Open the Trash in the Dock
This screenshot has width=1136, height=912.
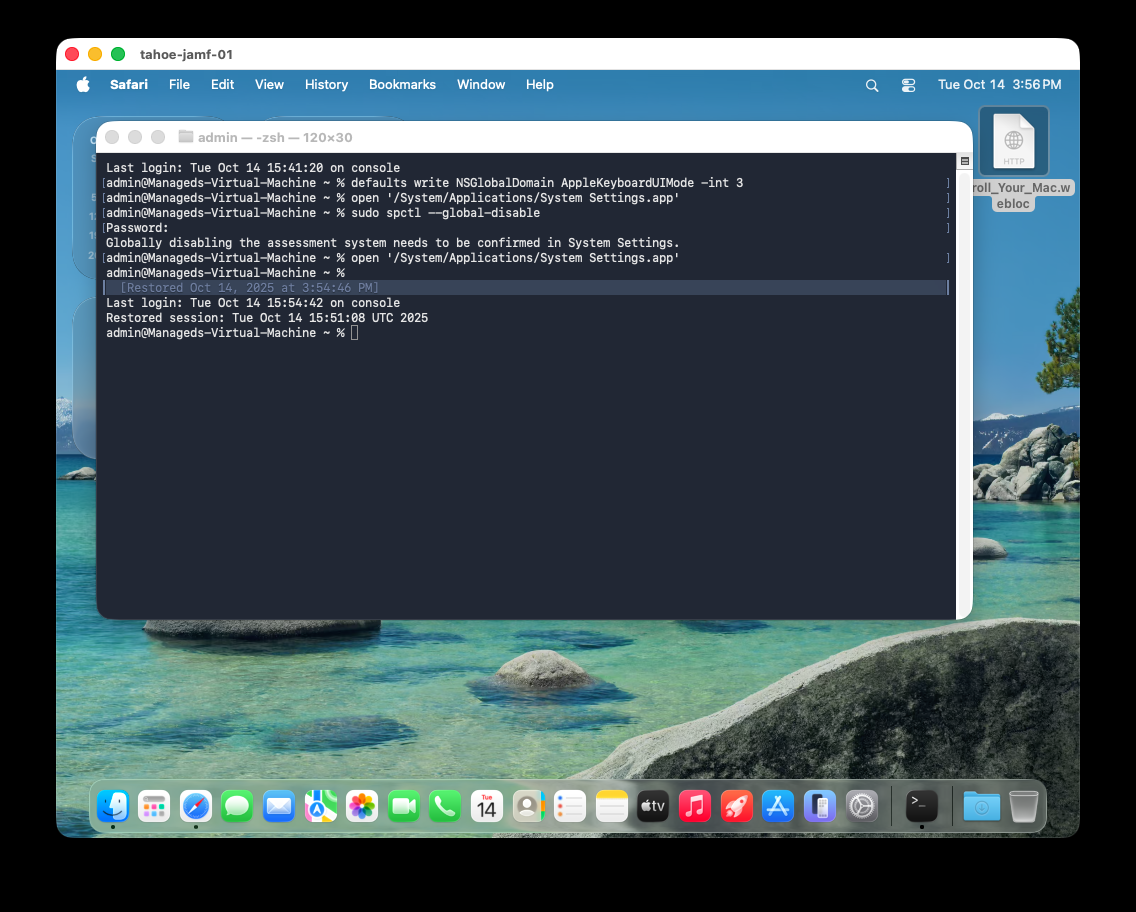[x=1024, y=806]
